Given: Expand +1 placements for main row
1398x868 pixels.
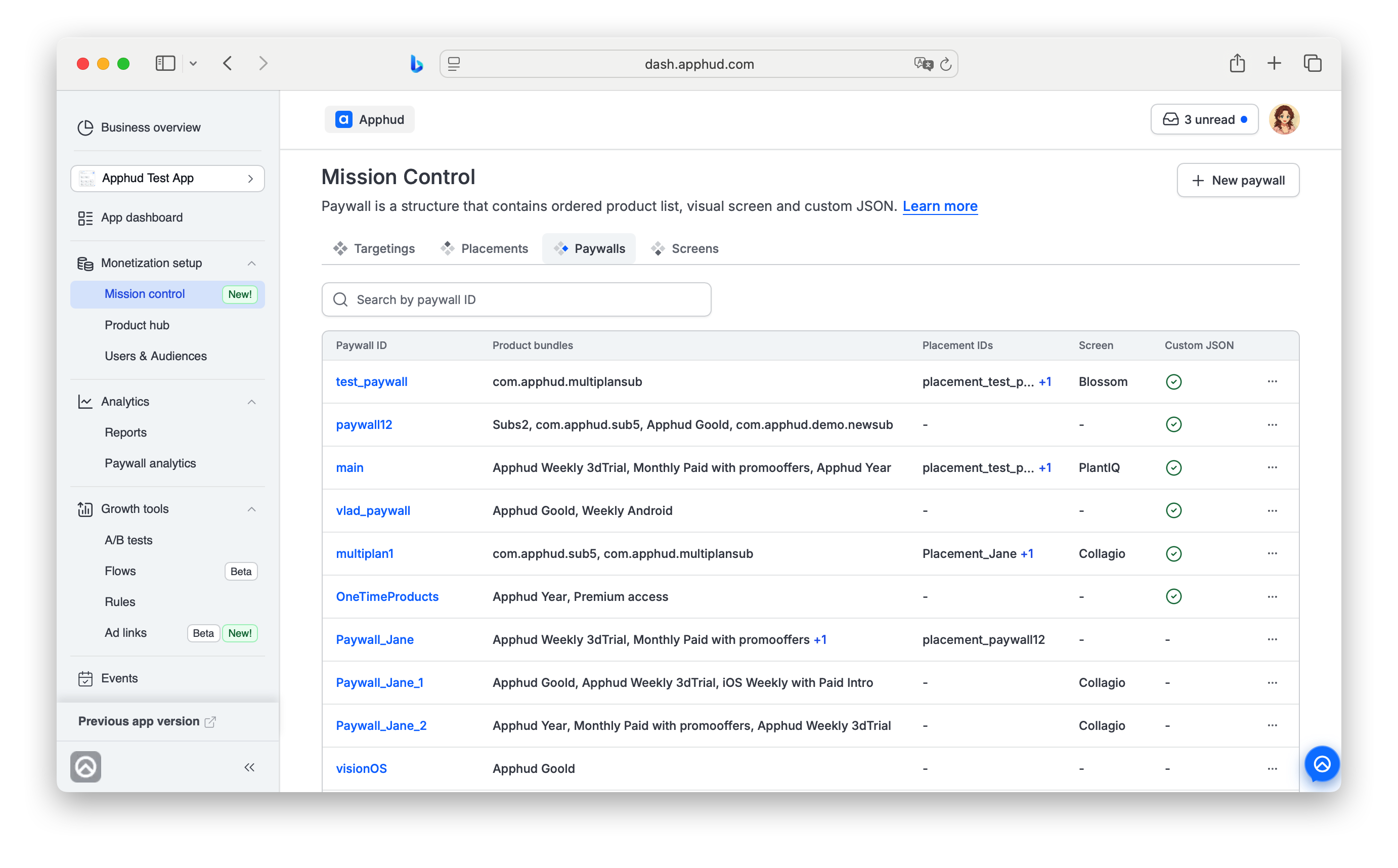Looking at the screenshot, I should [x=1044, y=468].
